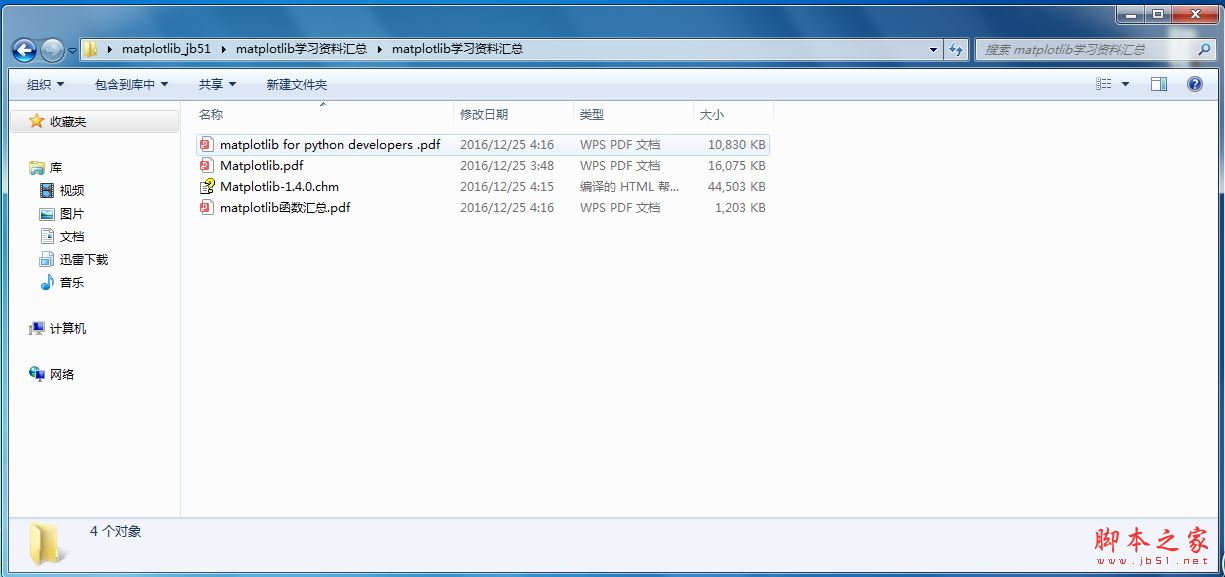Click the 收藏夹 star icon
1225x577 pixels.
tap(36, 121)
